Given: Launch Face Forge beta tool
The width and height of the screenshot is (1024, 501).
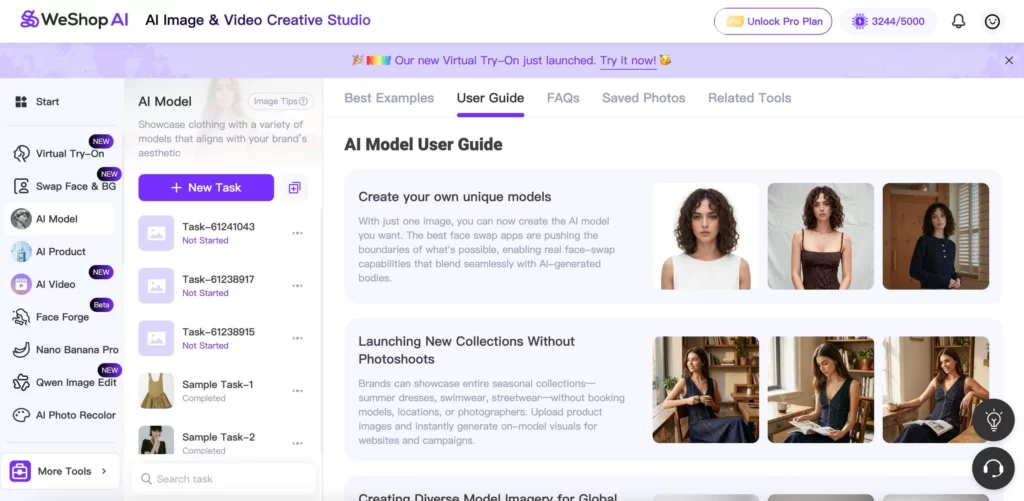Looking at the screenshot, I should coord(52,317).
